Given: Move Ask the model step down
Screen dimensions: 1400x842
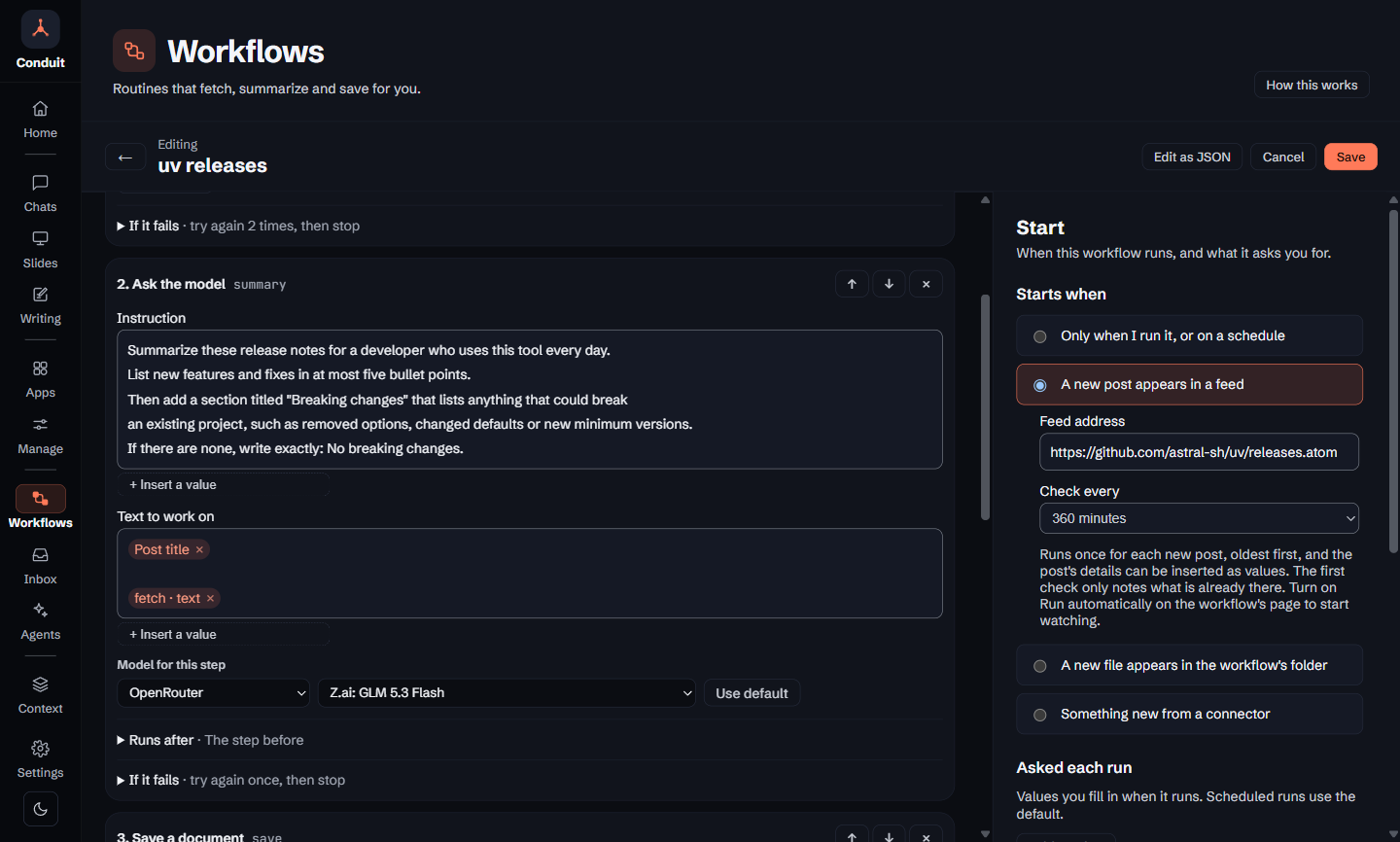Looking at the screenshot, I should [x=889, y=284].
